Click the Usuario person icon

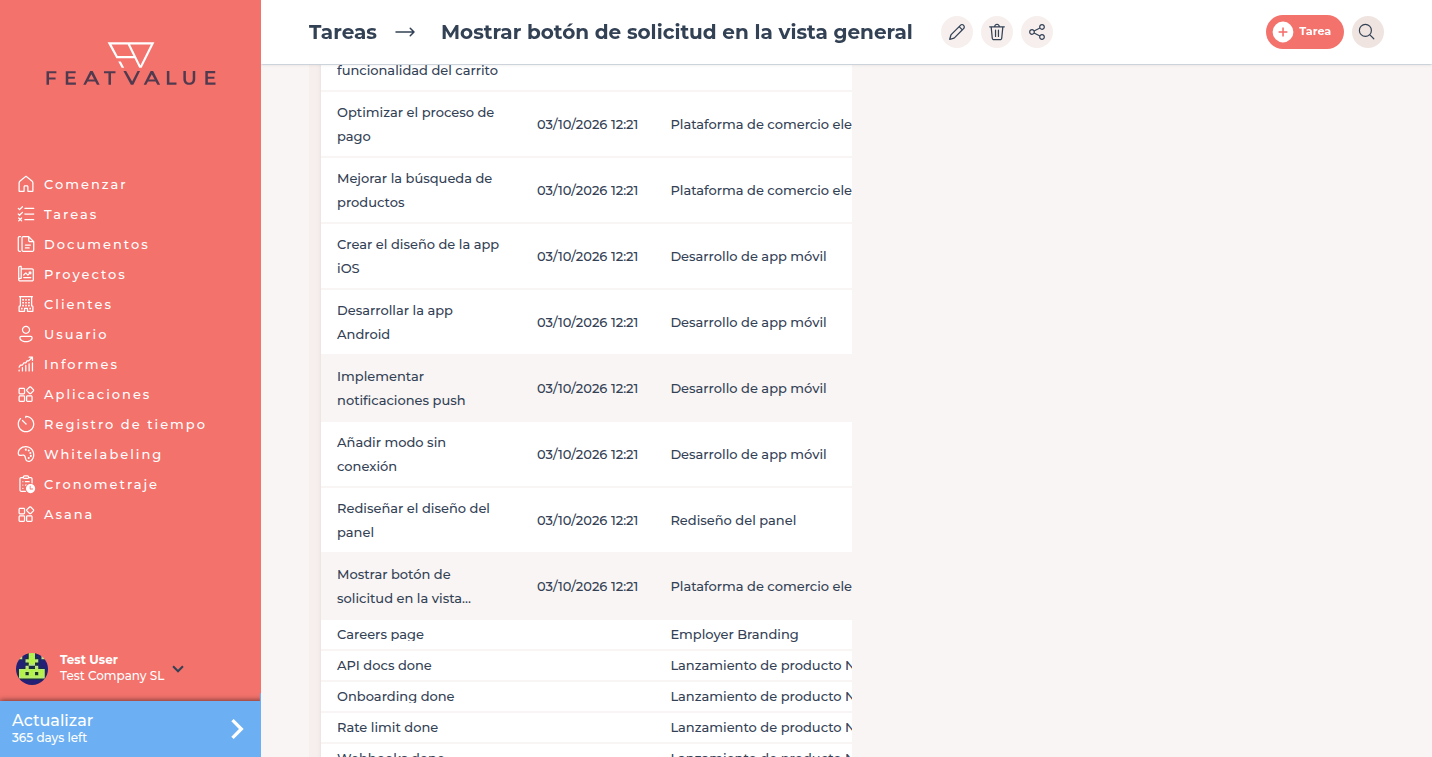click(26, 334)
